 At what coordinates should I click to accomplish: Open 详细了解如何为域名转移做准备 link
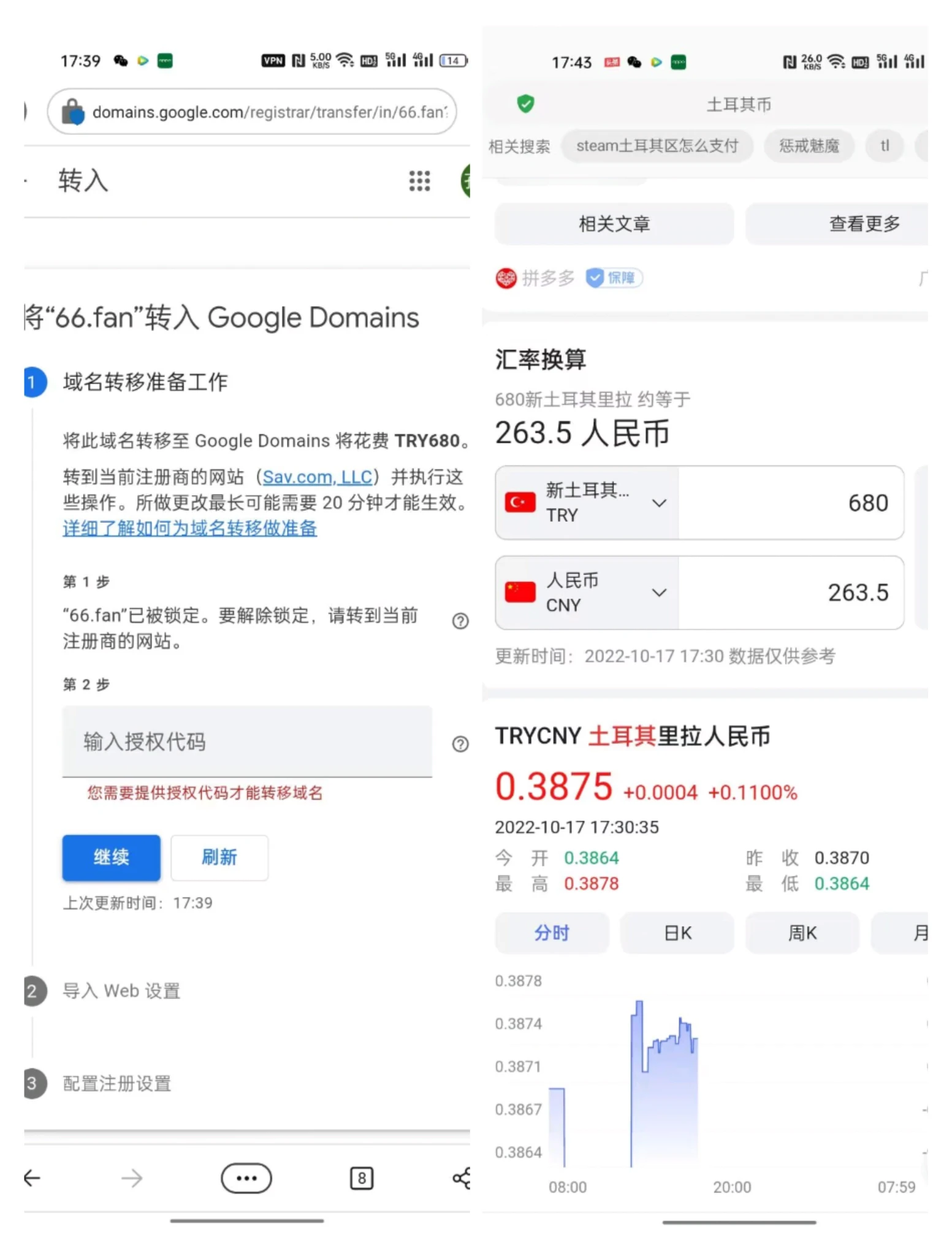pyautogui.click(x=189, y=528)
